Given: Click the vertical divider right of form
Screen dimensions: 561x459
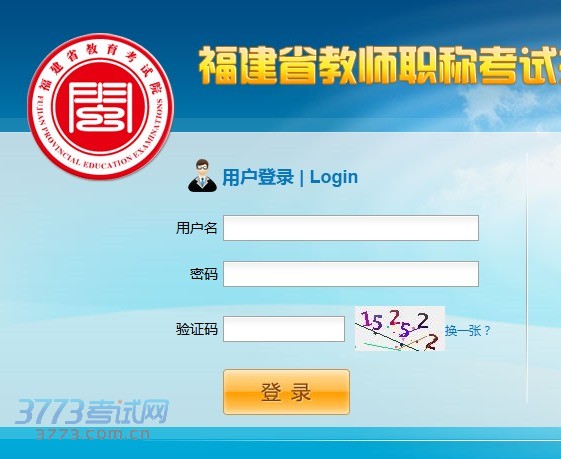Looking at the screenshot, I should pyautogui.click(x=527, y=277).
